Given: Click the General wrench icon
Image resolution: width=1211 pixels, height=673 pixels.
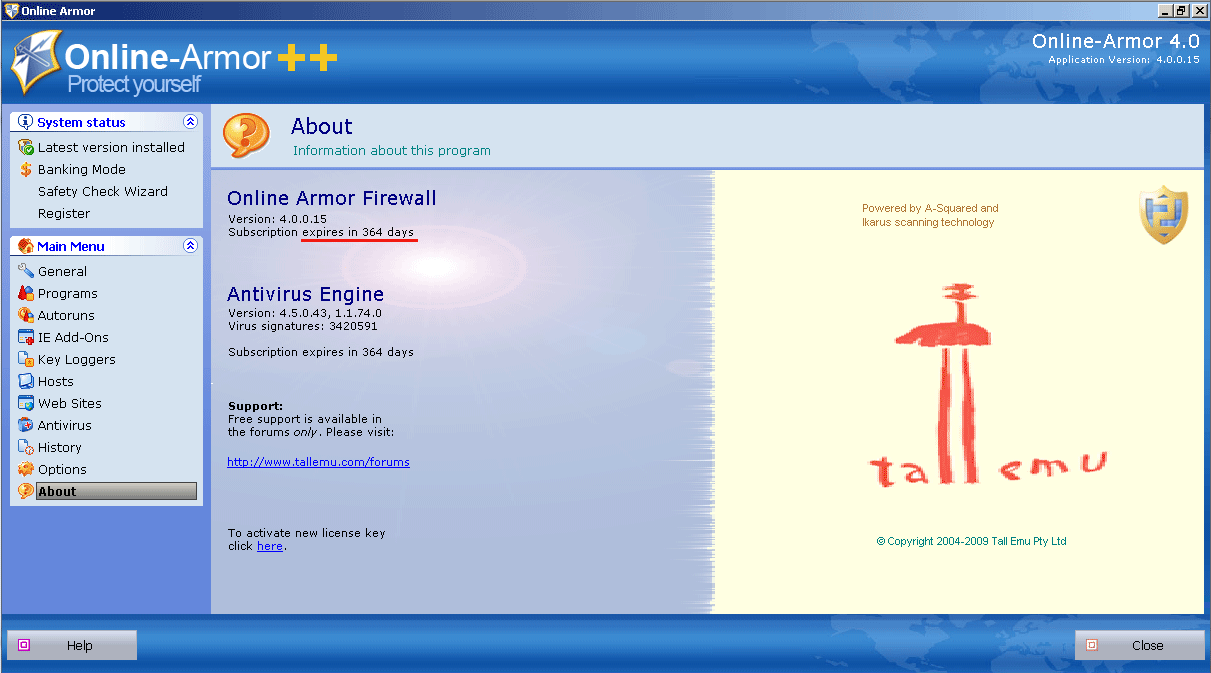Looking at the screenshot, I should 26,271.
